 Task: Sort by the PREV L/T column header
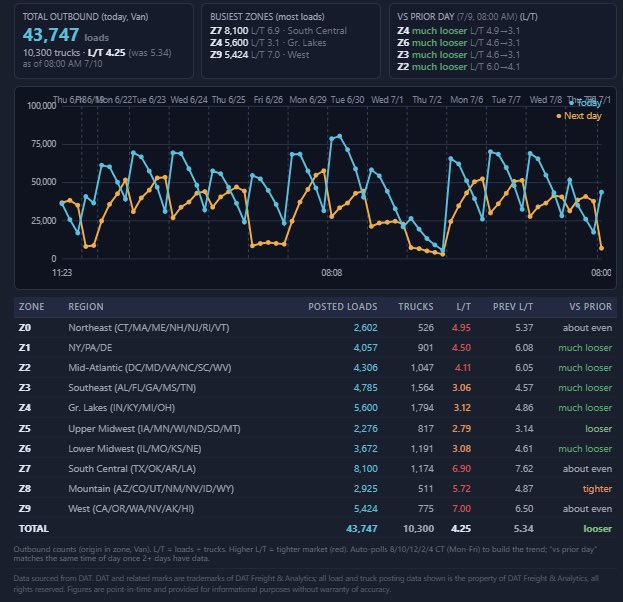tap(513, 307)
